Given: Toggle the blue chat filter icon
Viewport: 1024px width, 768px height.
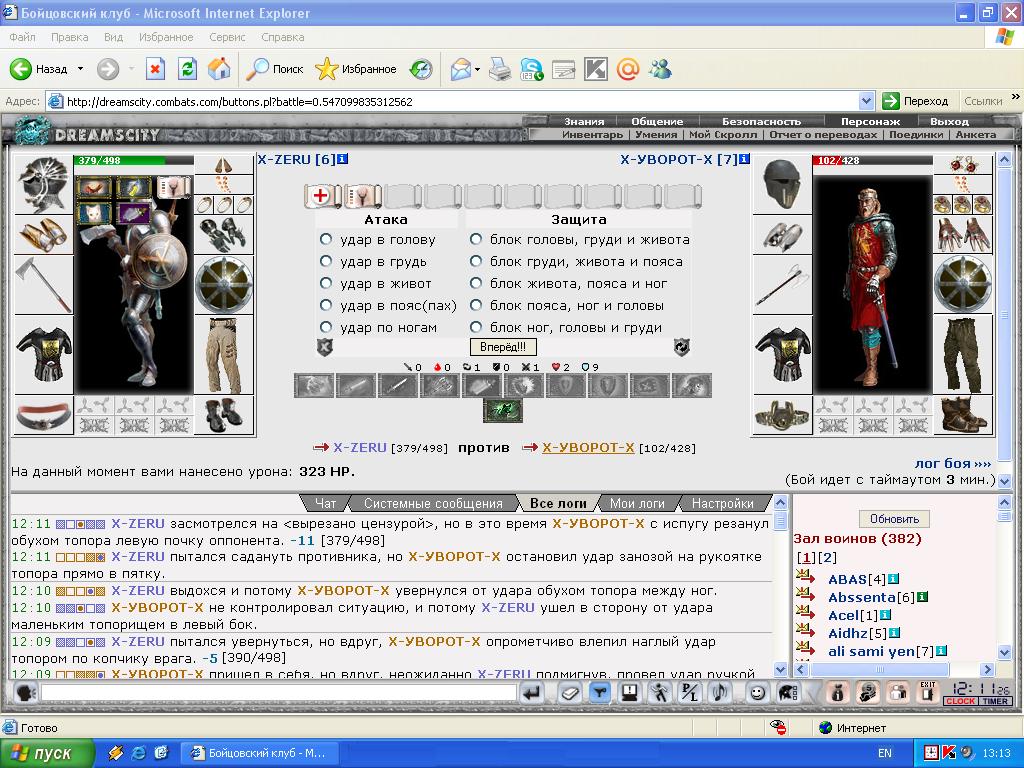Looking at the screenshot, I should pyautogui.click(x=600, y=692).
